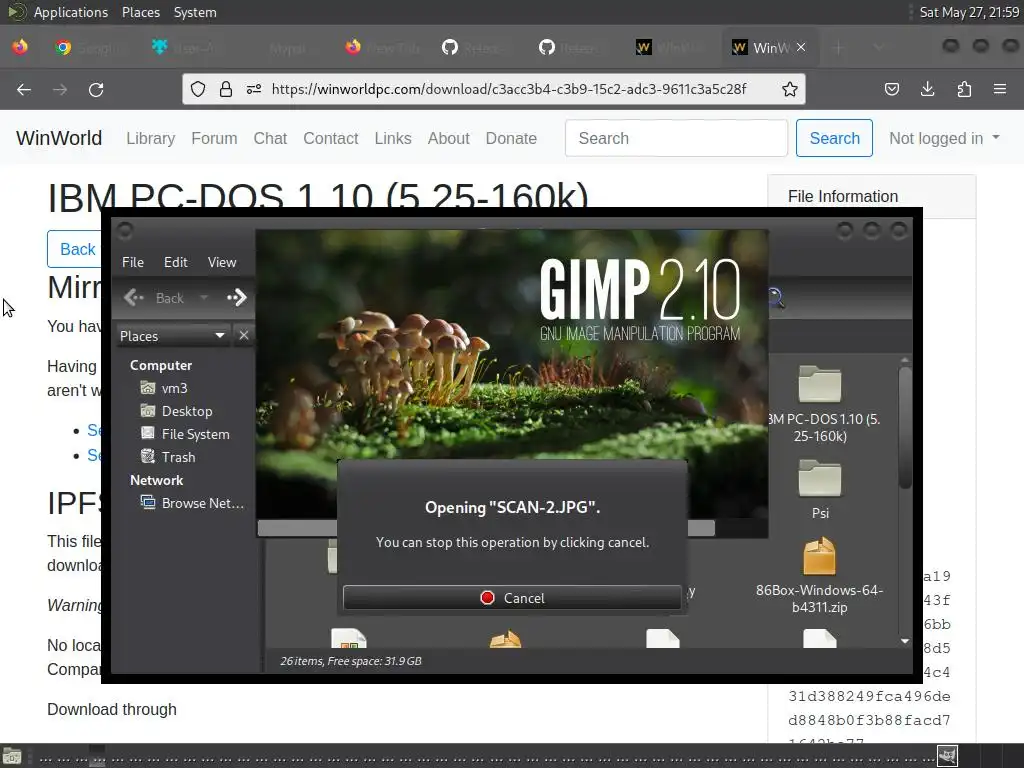This screenshot has height=768, width=1024.
Task: Open the Links nav link
Action: [x=393, y=138]
